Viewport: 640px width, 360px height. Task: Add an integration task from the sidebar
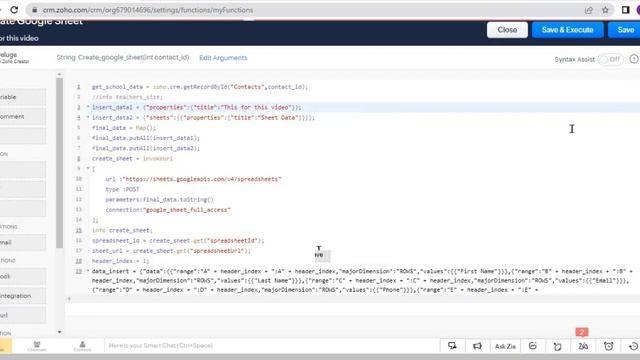[x=22, y=296]
